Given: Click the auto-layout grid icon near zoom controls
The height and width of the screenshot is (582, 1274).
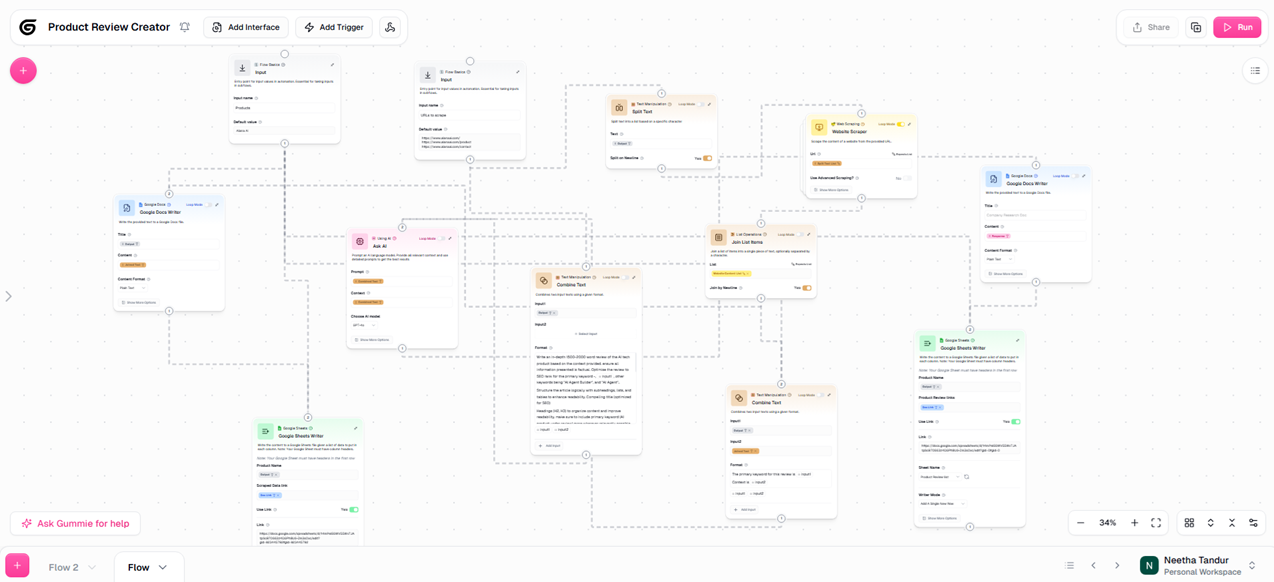Looking at the screenshot, I should [x=1189, y=522].
